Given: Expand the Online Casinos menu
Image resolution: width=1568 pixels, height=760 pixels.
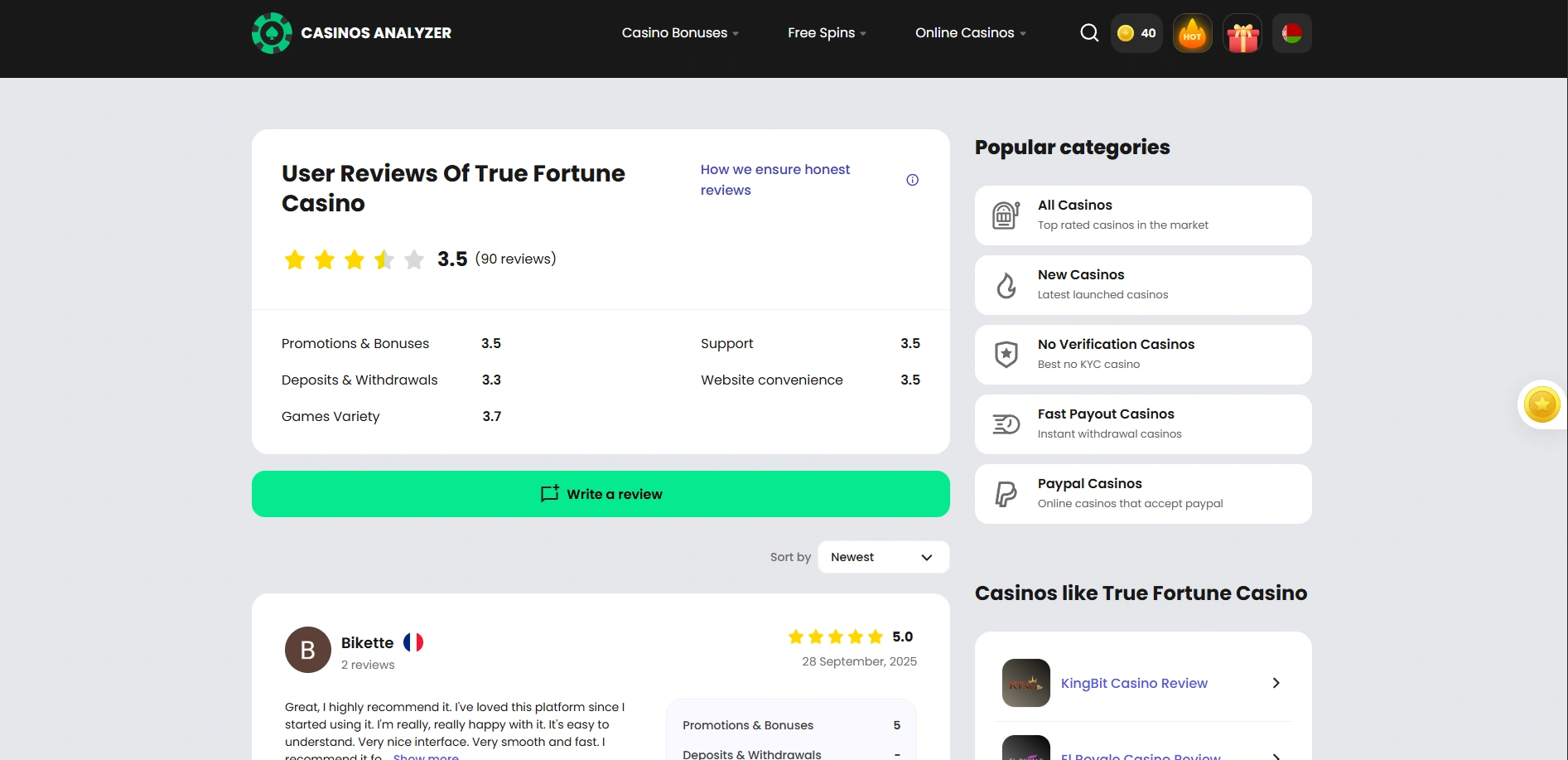Looking at the screenshot, I should [971, 33].
